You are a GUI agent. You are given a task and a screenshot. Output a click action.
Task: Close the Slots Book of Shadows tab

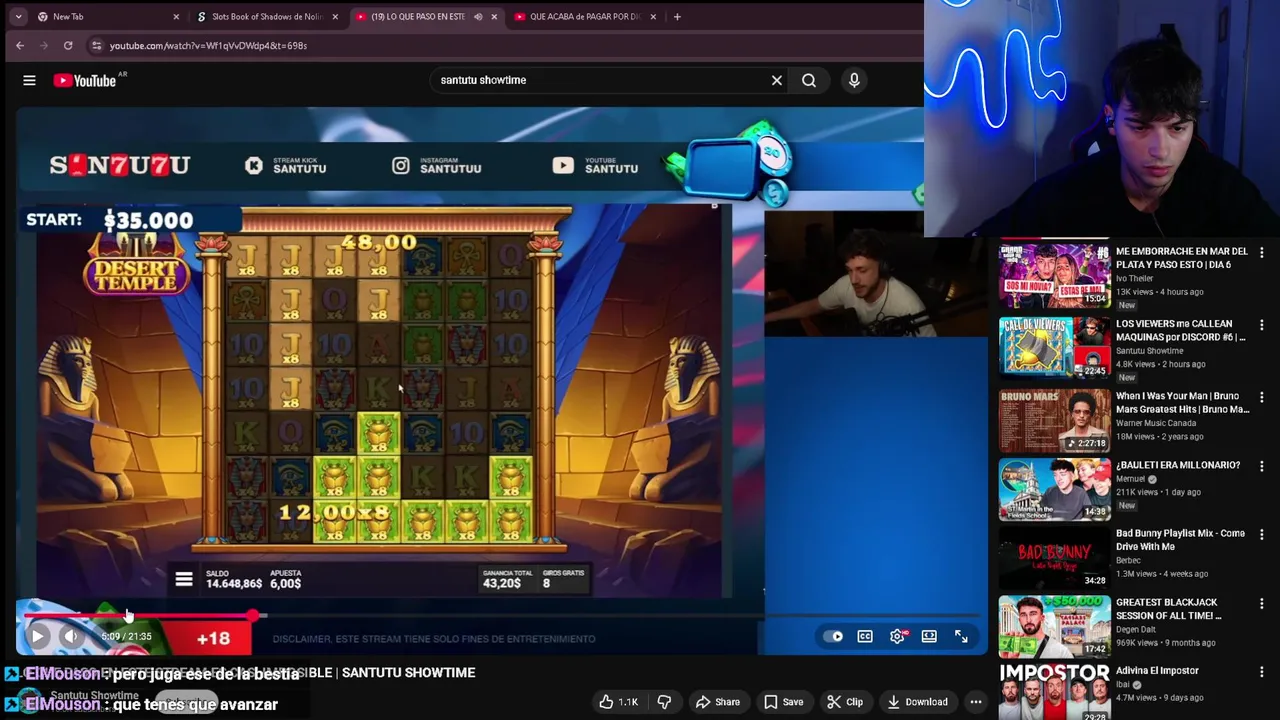click(x=335, y=16)
